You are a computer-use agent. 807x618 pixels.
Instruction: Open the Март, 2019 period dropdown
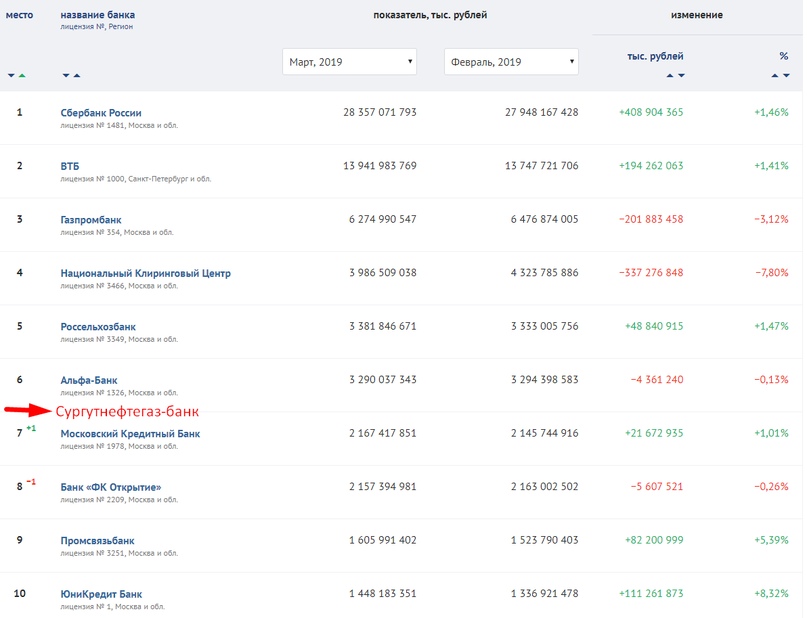pyautogui.click(x=349, y=62)
